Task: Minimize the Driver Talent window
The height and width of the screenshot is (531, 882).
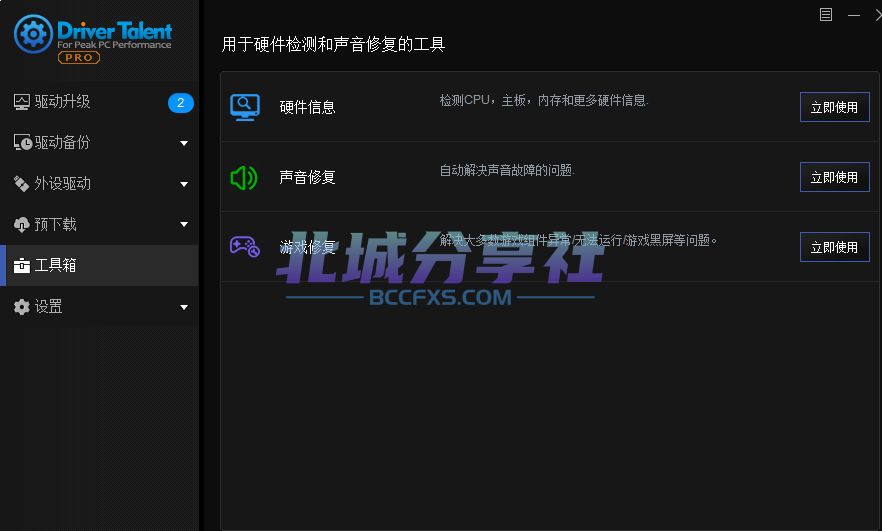Action: (x=854, y=14)
